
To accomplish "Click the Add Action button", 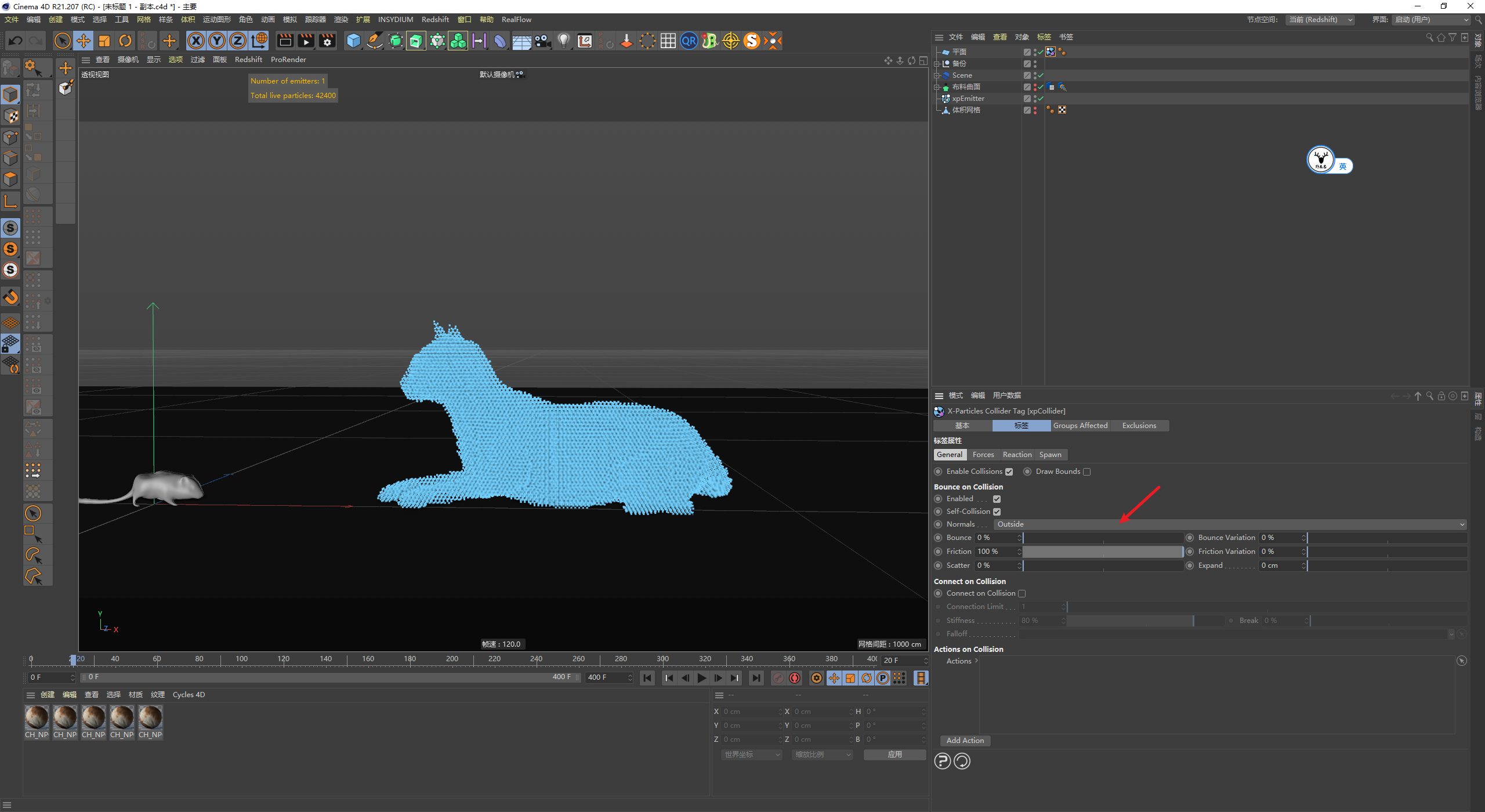I will coord(965,741).
